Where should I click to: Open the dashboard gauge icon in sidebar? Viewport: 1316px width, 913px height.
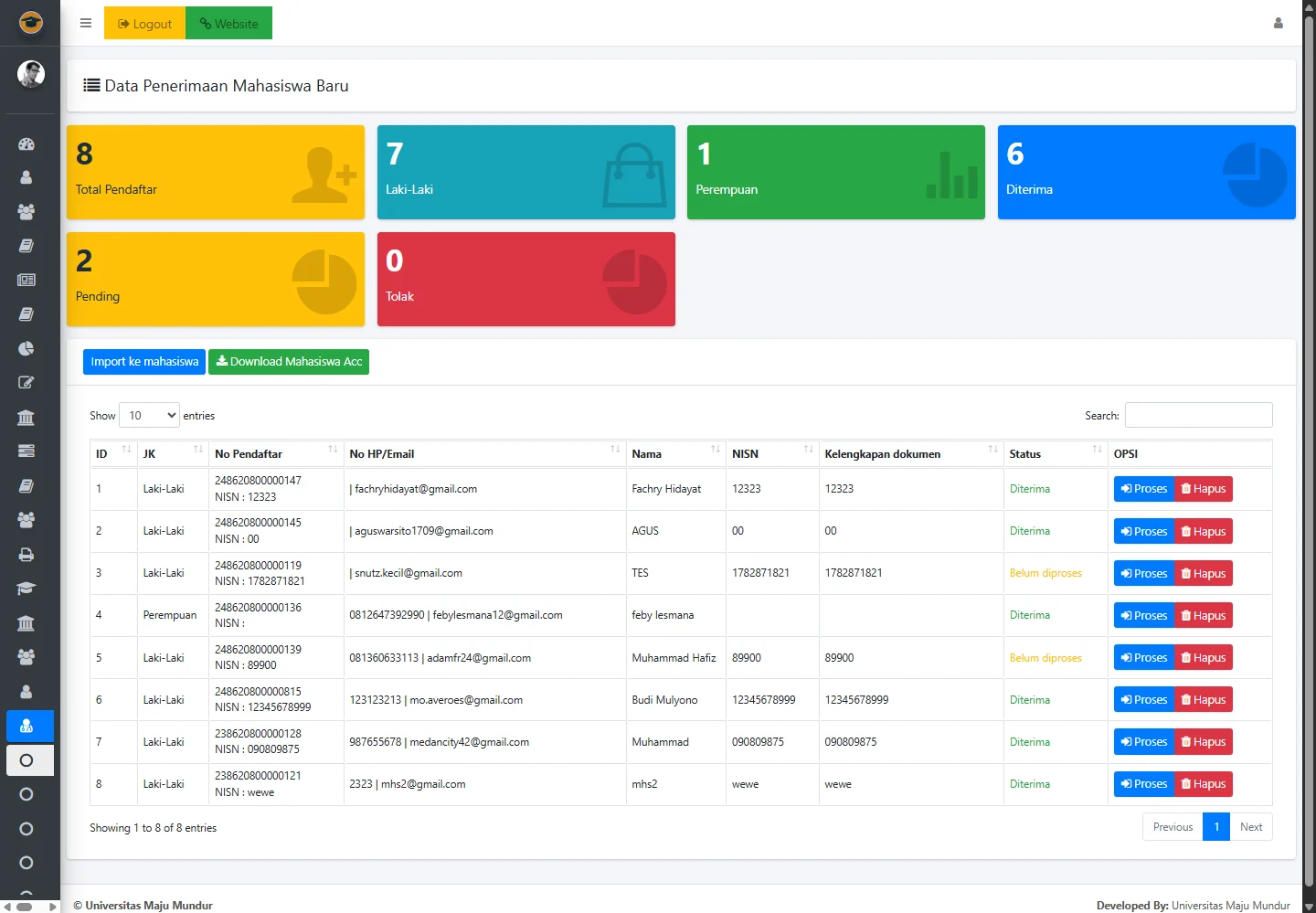[27, 143]
